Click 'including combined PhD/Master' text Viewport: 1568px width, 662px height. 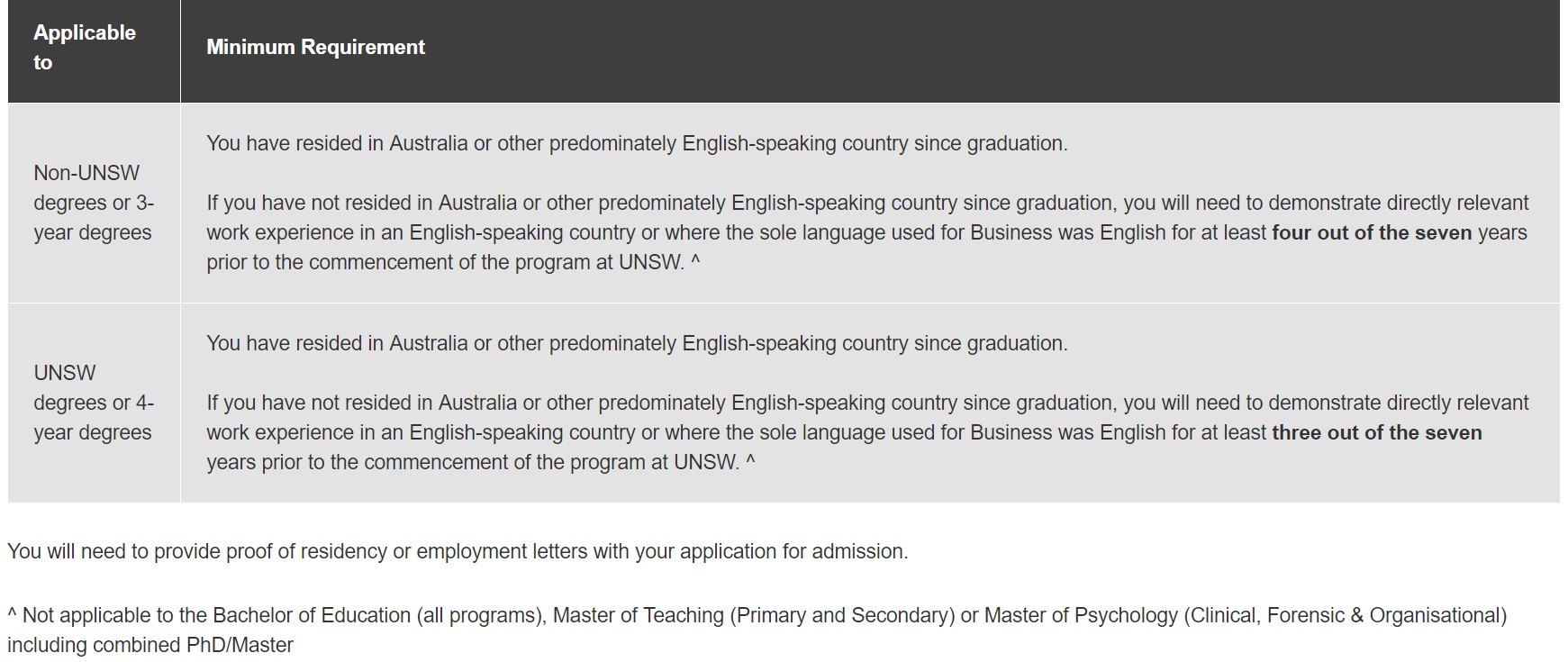click(x=150, y=645)
